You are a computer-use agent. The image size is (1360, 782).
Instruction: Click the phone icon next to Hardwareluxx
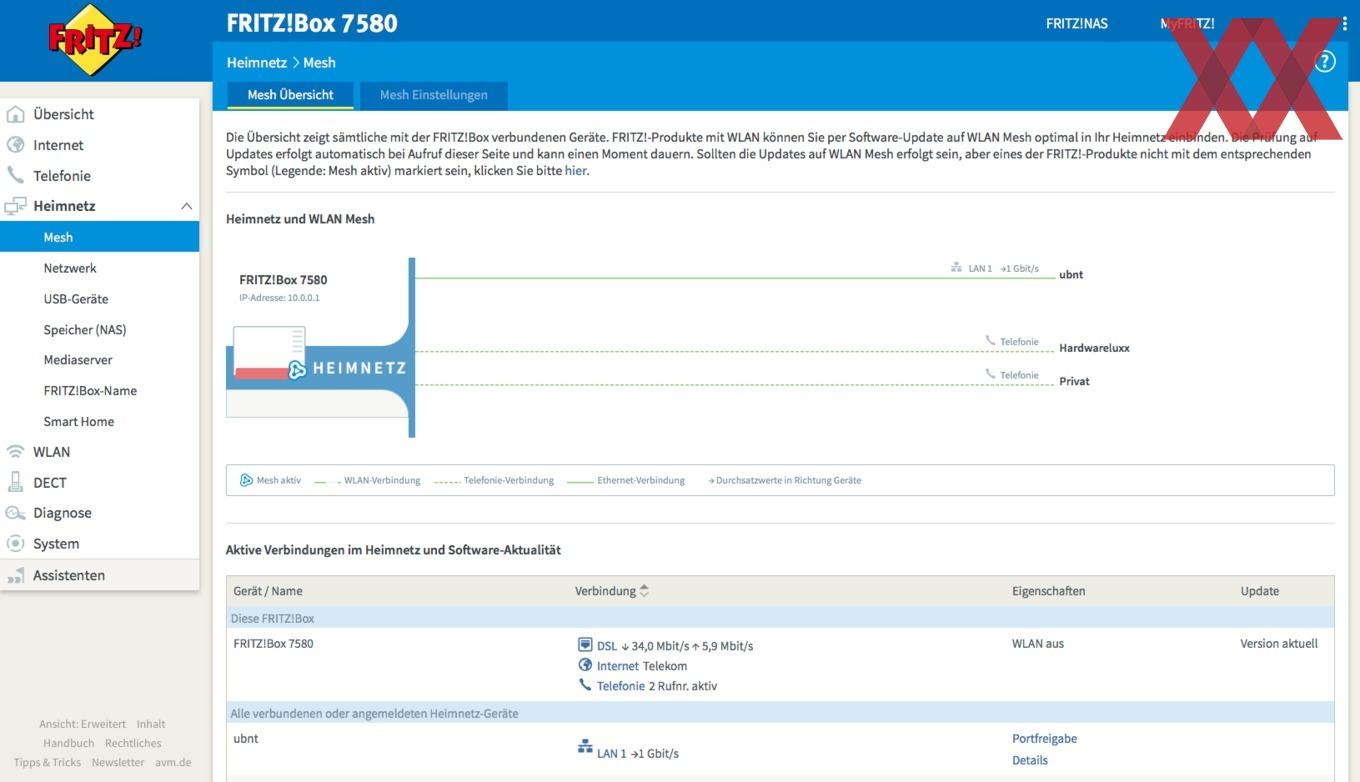tap(990, 341)
